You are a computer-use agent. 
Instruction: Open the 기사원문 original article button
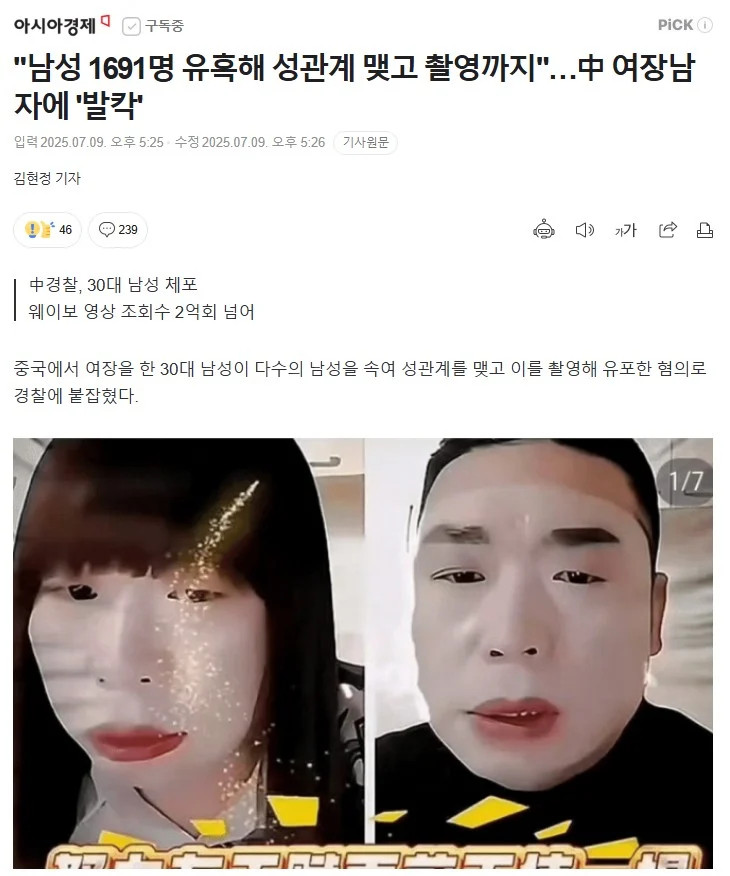pyautogui.click(x=365, y=142)
